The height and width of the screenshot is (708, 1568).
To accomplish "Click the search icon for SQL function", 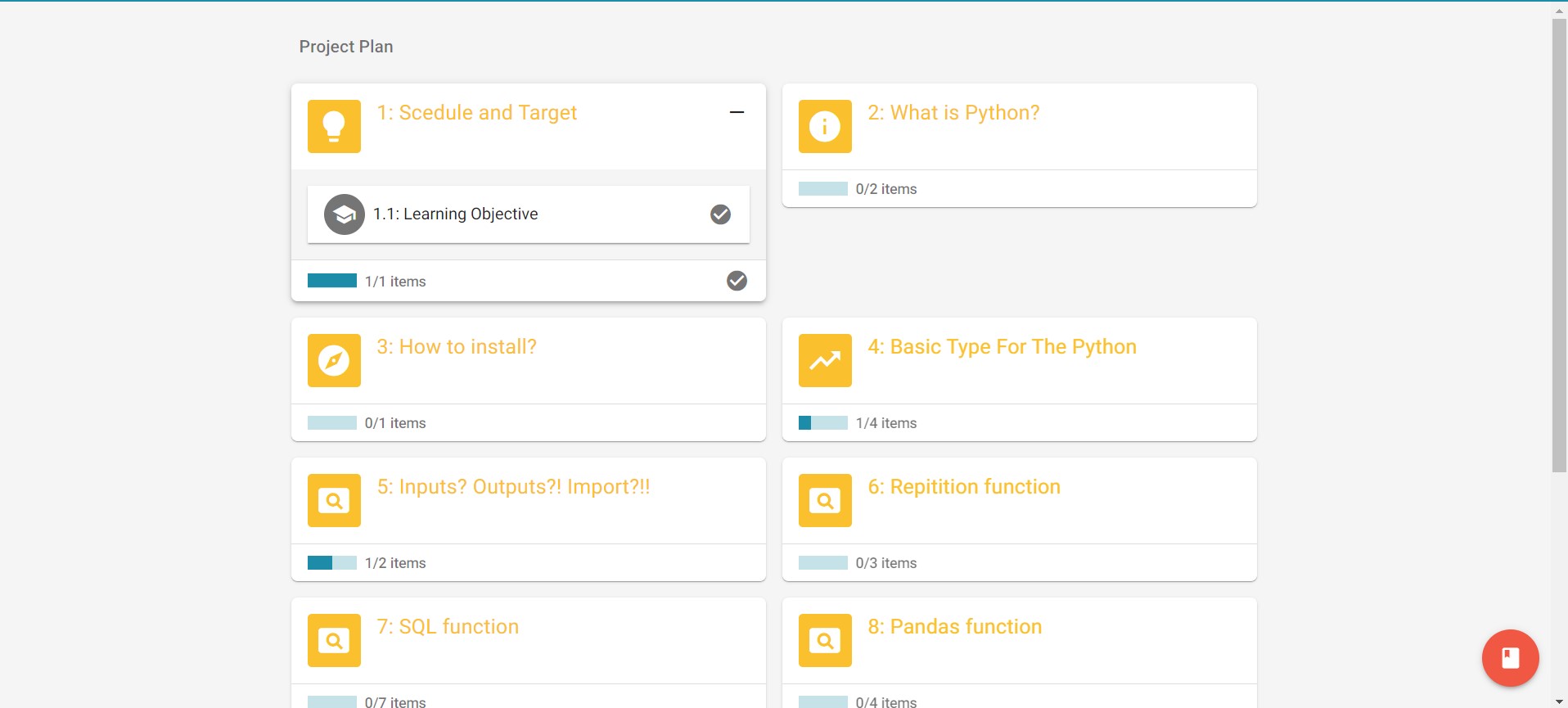I will (x=334, y=640).
